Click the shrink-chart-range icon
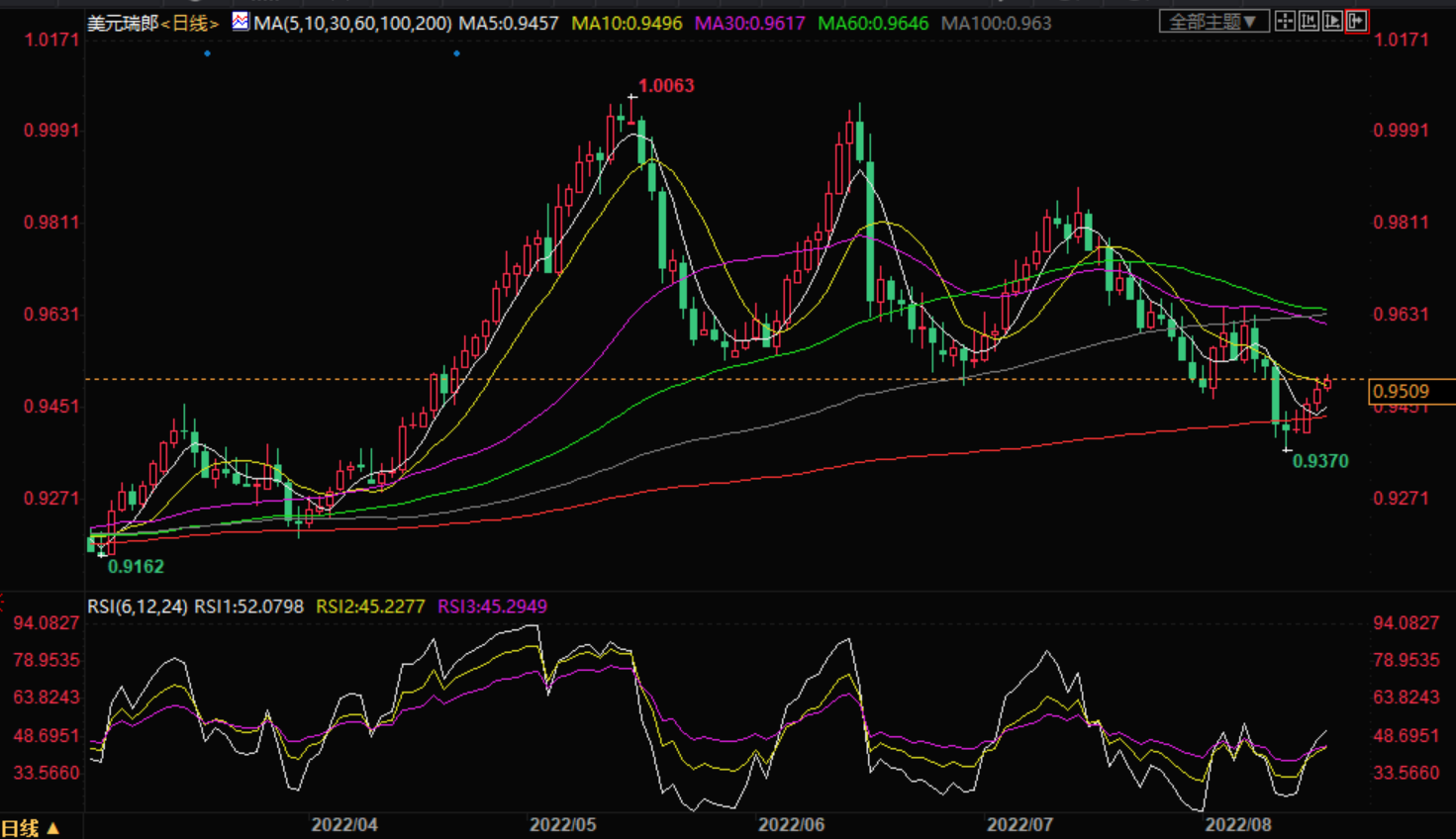 coord(1309,21)
